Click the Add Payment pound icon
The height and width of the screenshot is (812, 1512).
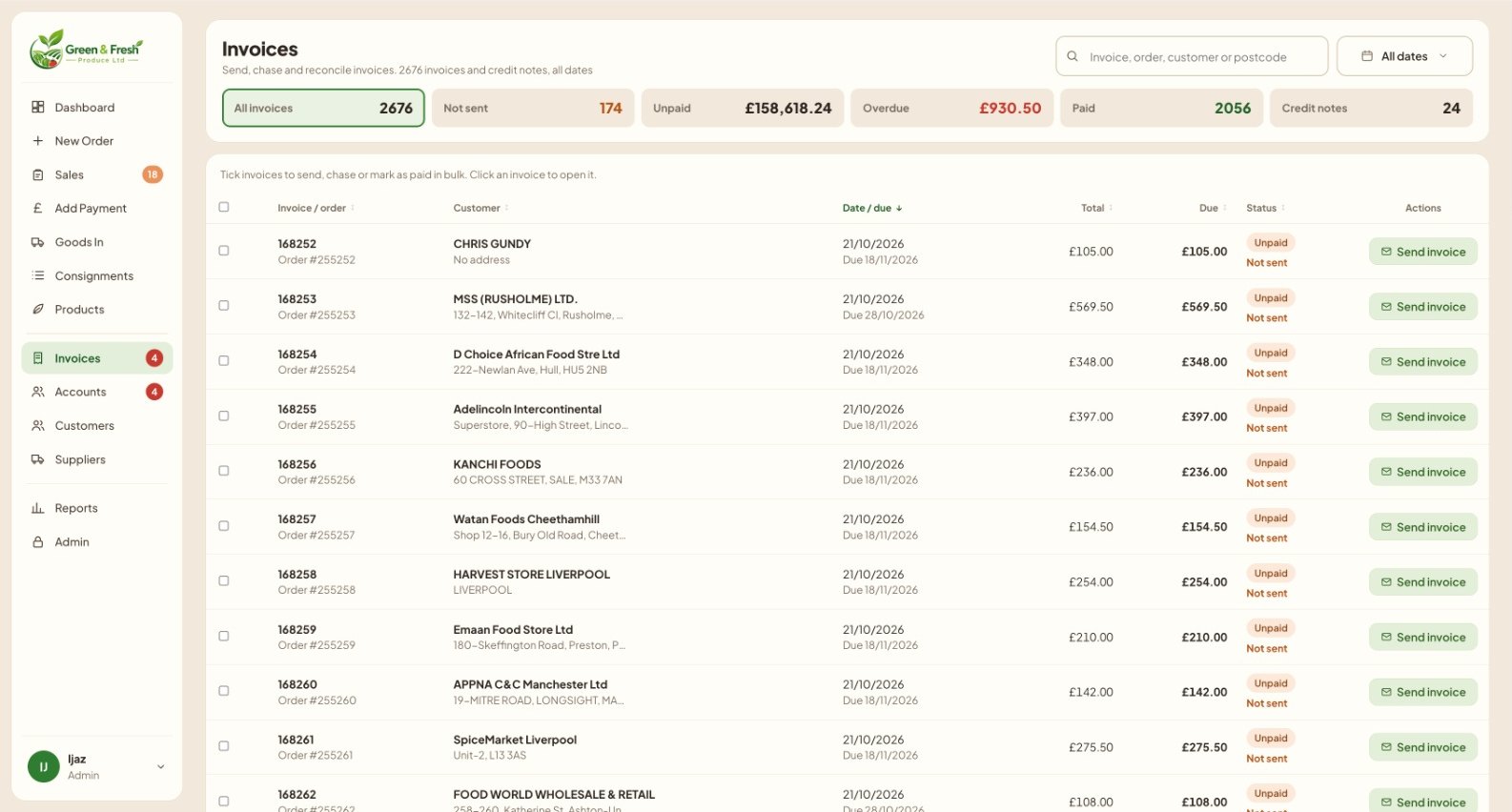[x=38, y=209]
